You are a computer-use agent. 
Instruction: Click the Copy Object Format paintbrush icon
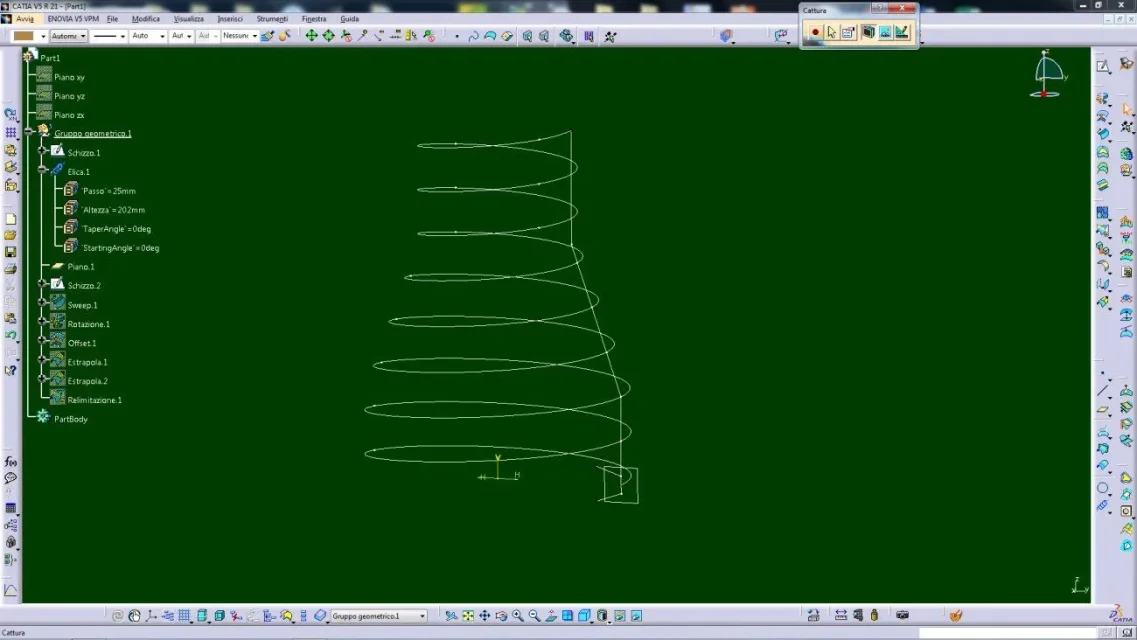(267, 35)
